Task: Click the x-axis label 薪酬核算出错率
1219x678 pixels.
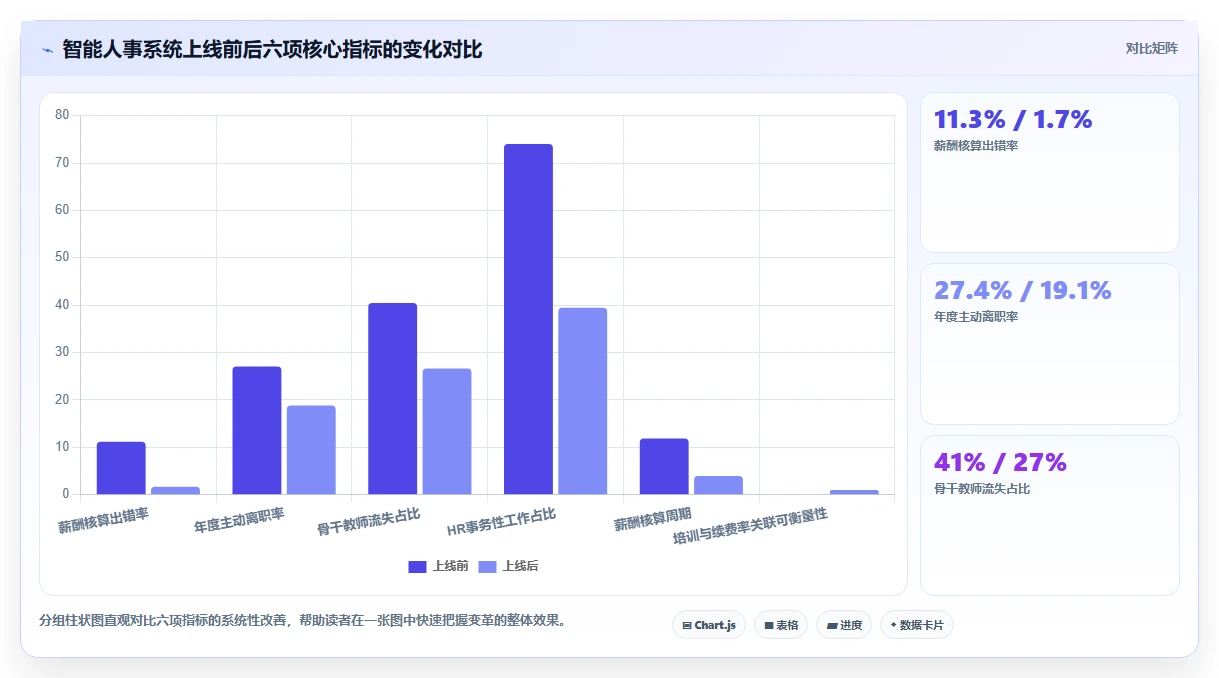Action: click(x=103, y=521)
